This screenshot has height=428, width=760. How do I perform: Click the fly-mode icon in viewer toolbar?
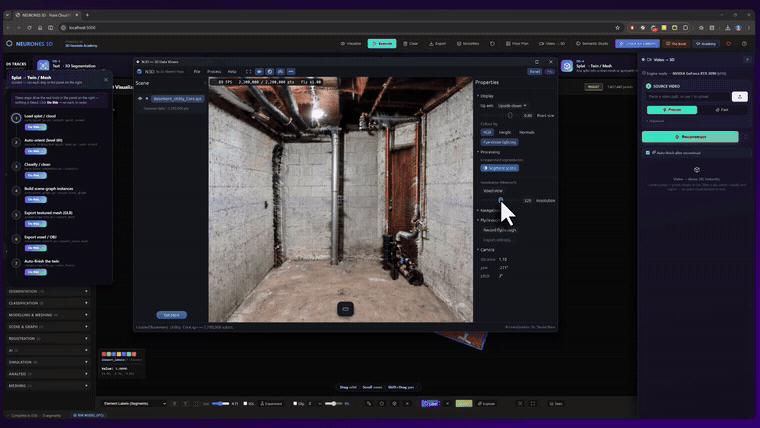281,72
